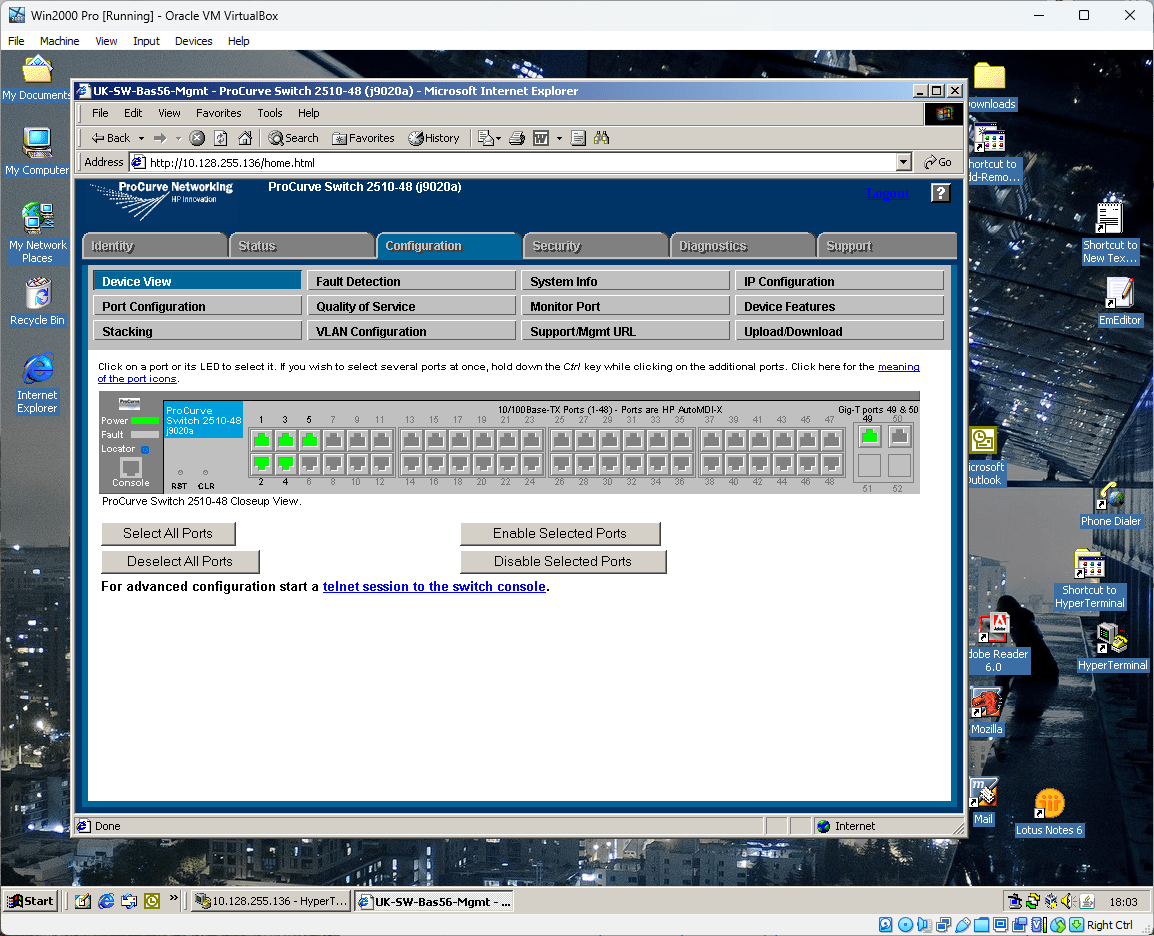Open IP Configuration page
Image resolution: width=1154 pixels, height=936 pixels.
pos(839,281)
